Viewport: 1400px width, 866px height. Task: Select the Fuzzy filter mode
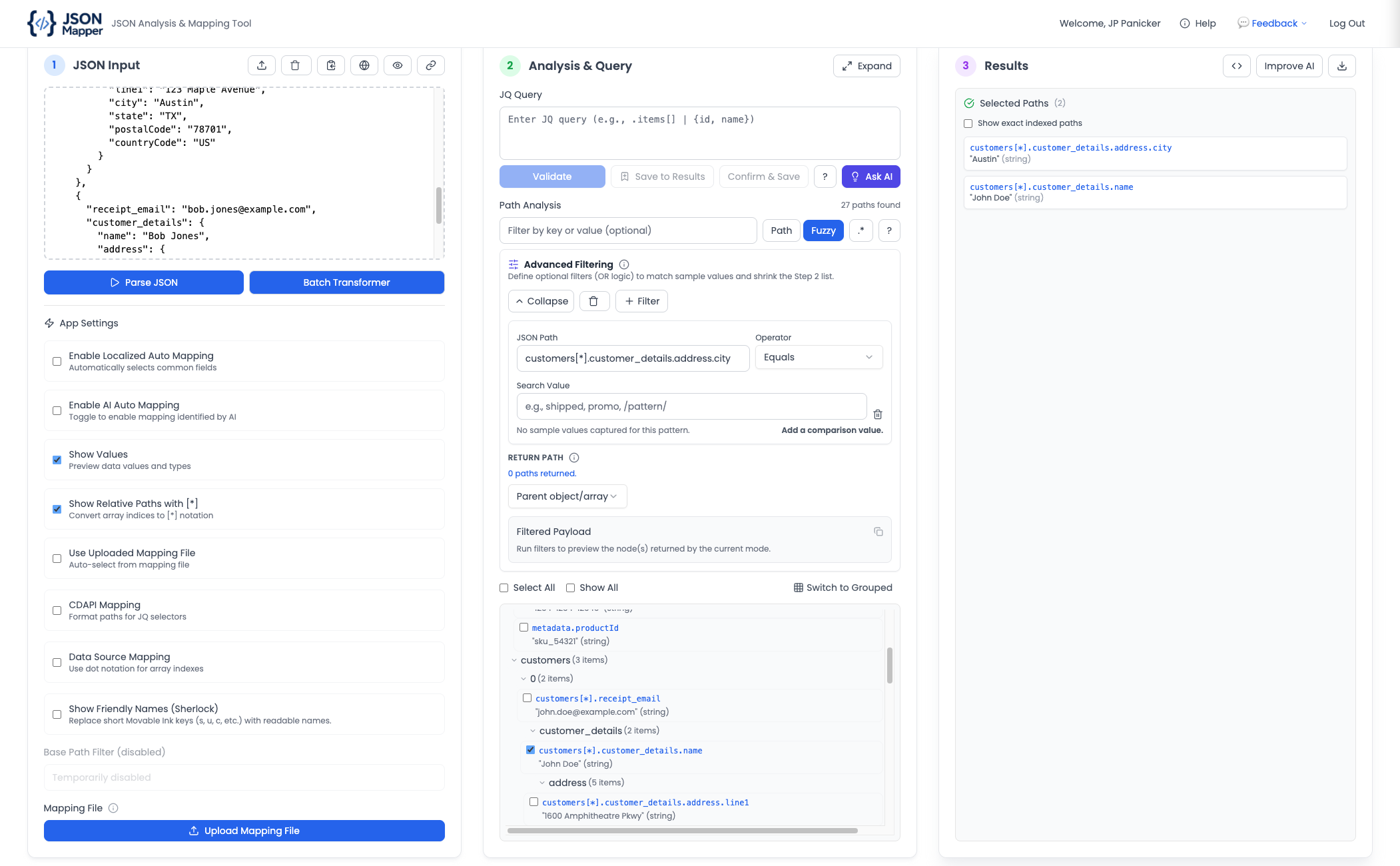(823, 230)
